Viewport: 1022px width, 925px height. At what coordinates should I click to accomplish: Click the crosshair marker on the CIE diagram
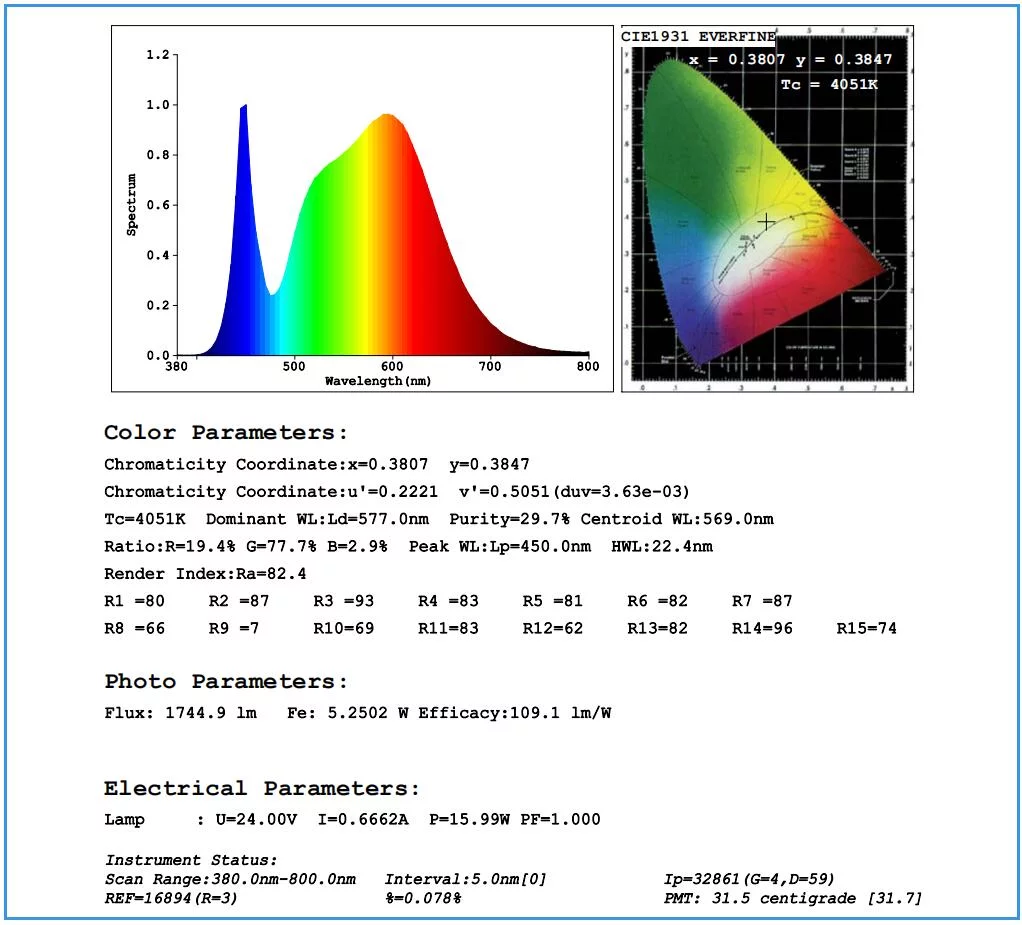tap(764, 220)
